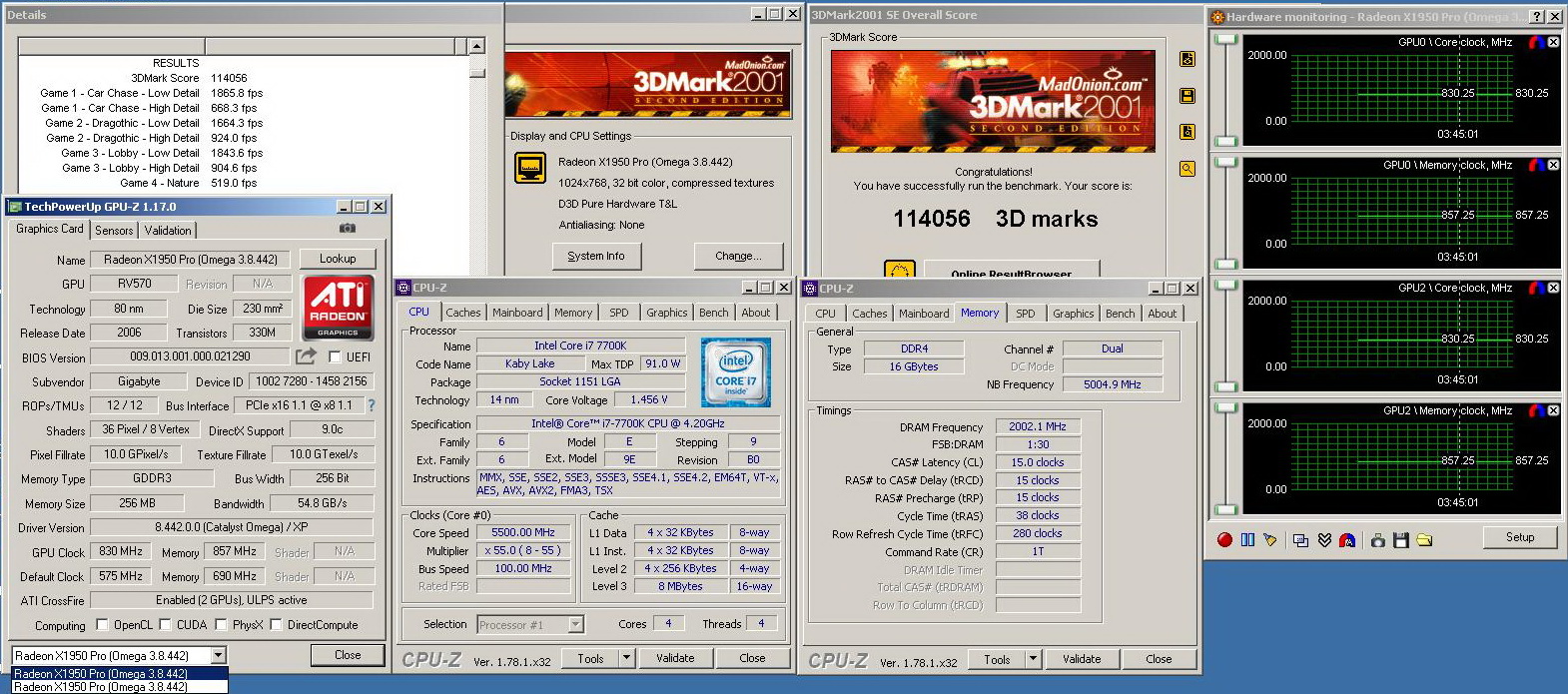Open the Bench tab in right CPU-Z window

(x=1121, y=314)
